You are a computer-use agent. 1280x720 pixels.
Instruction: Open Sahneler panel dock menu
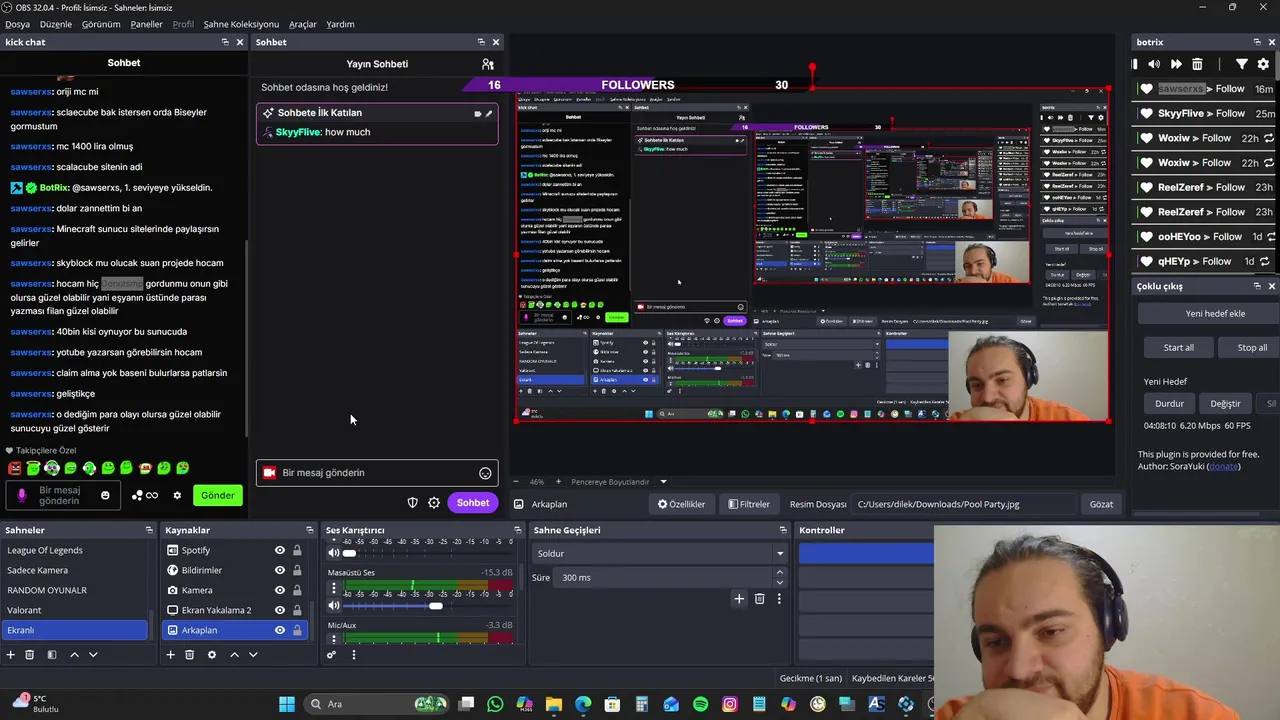pyautogui.click(x=149, y=530)
